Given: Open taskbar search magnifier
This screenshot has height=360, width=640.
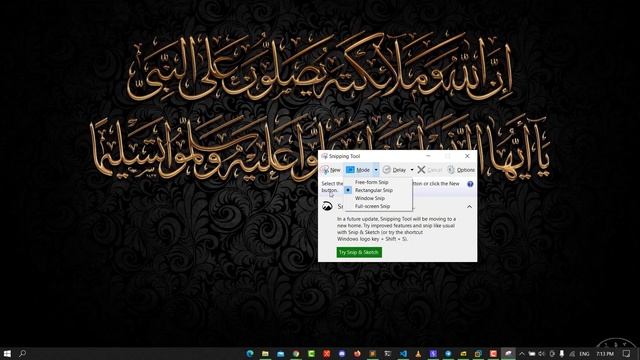Looking at the screenshot, I should coord(23,353).
